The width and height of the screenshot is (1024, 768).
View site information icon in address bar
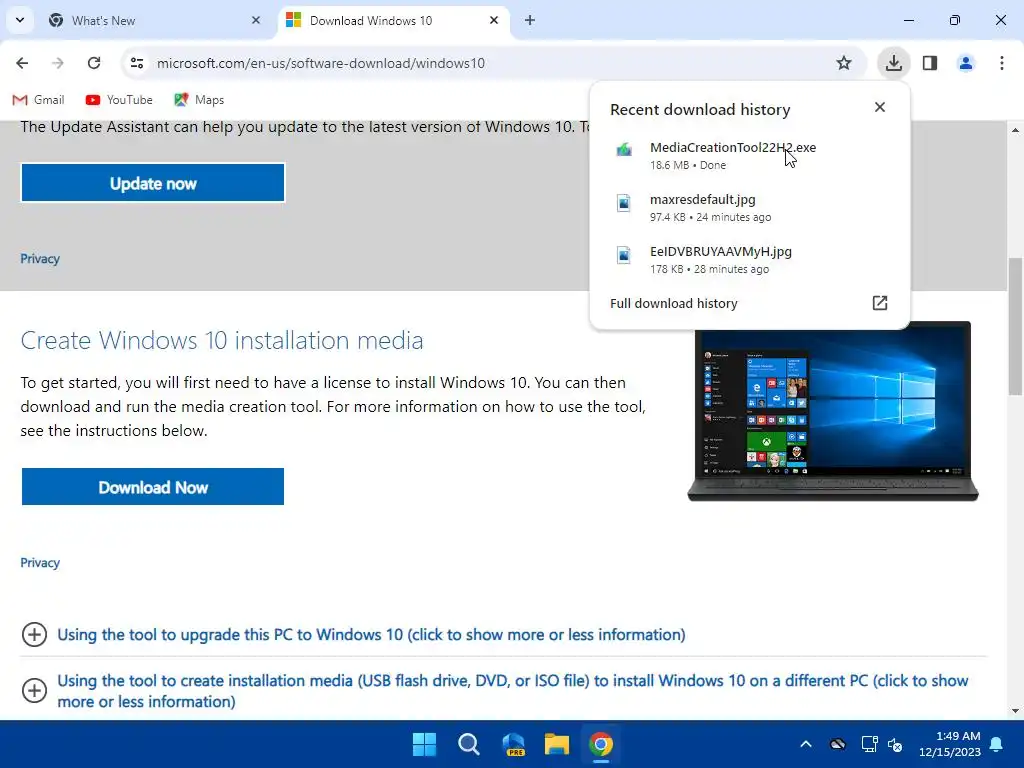click(x=136, y=63)
